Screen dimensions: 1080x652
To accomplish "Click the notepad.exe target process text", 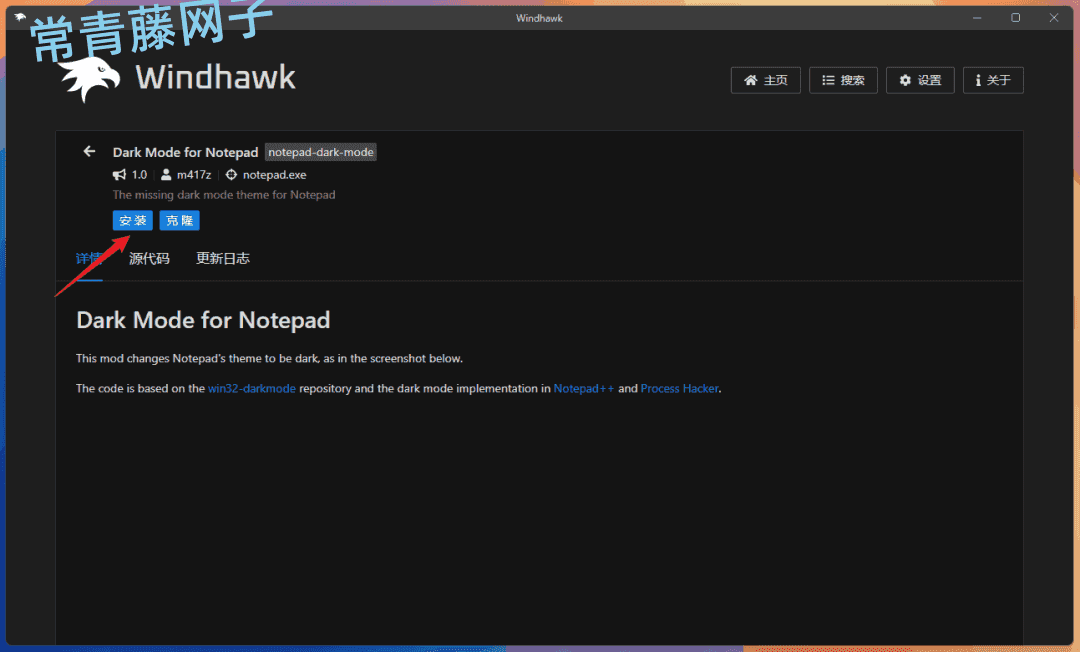I will pos(275,175).
